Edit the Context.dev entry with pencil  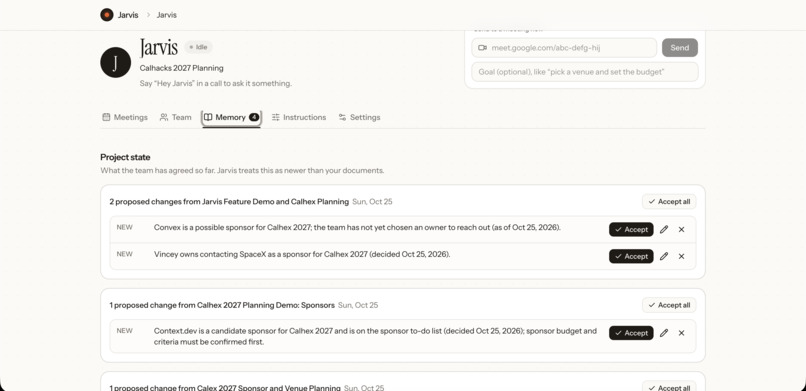pos(664,333)
